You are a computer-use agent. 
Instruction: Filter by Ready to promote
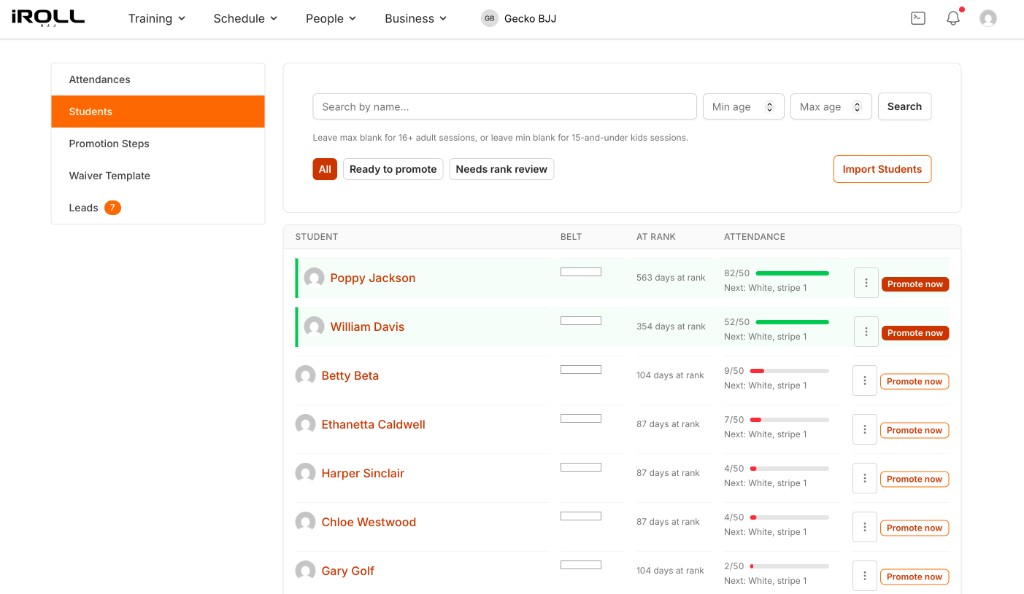(393, 169)
